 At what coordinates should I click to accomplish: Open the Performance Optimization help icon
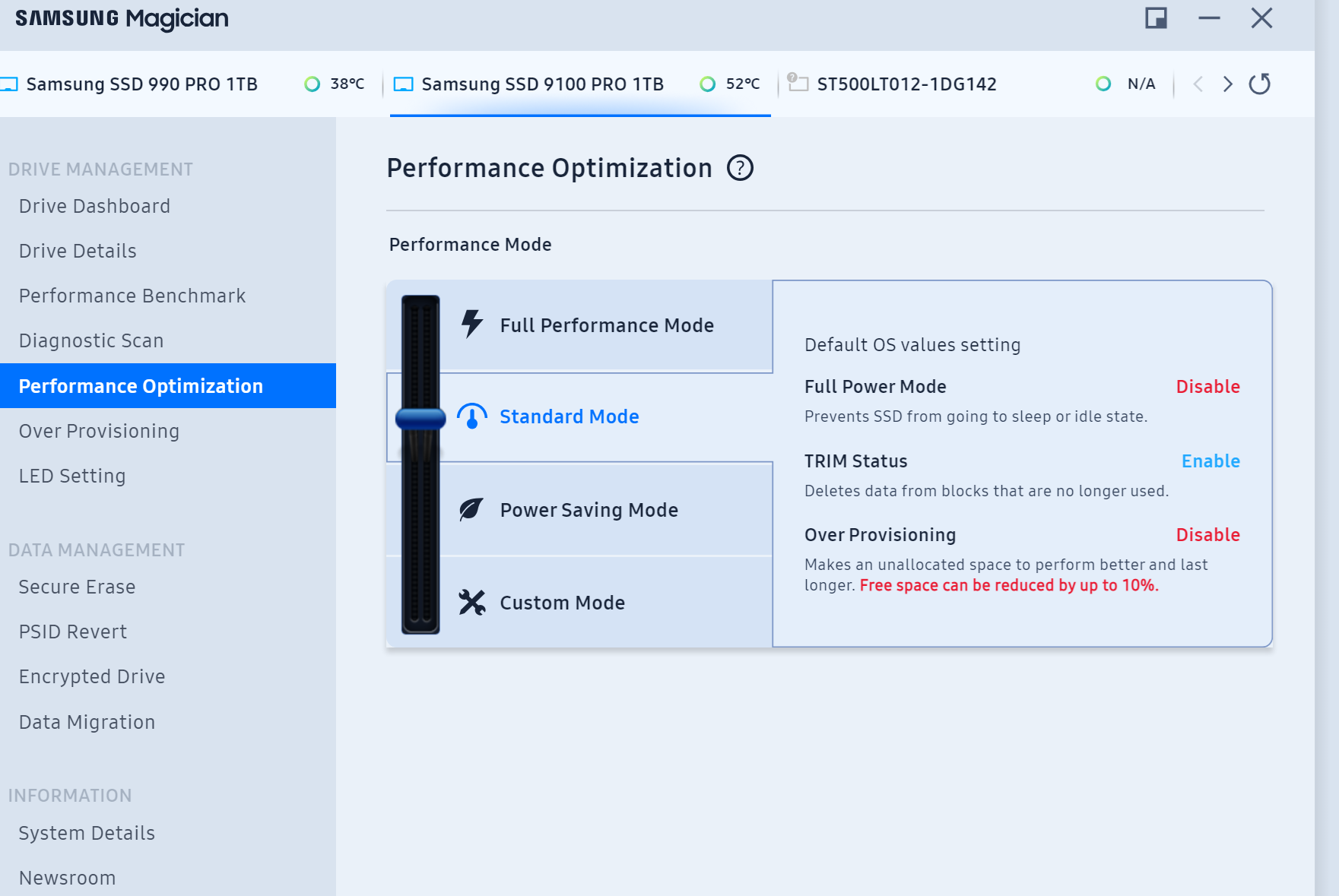pos(740,168)
